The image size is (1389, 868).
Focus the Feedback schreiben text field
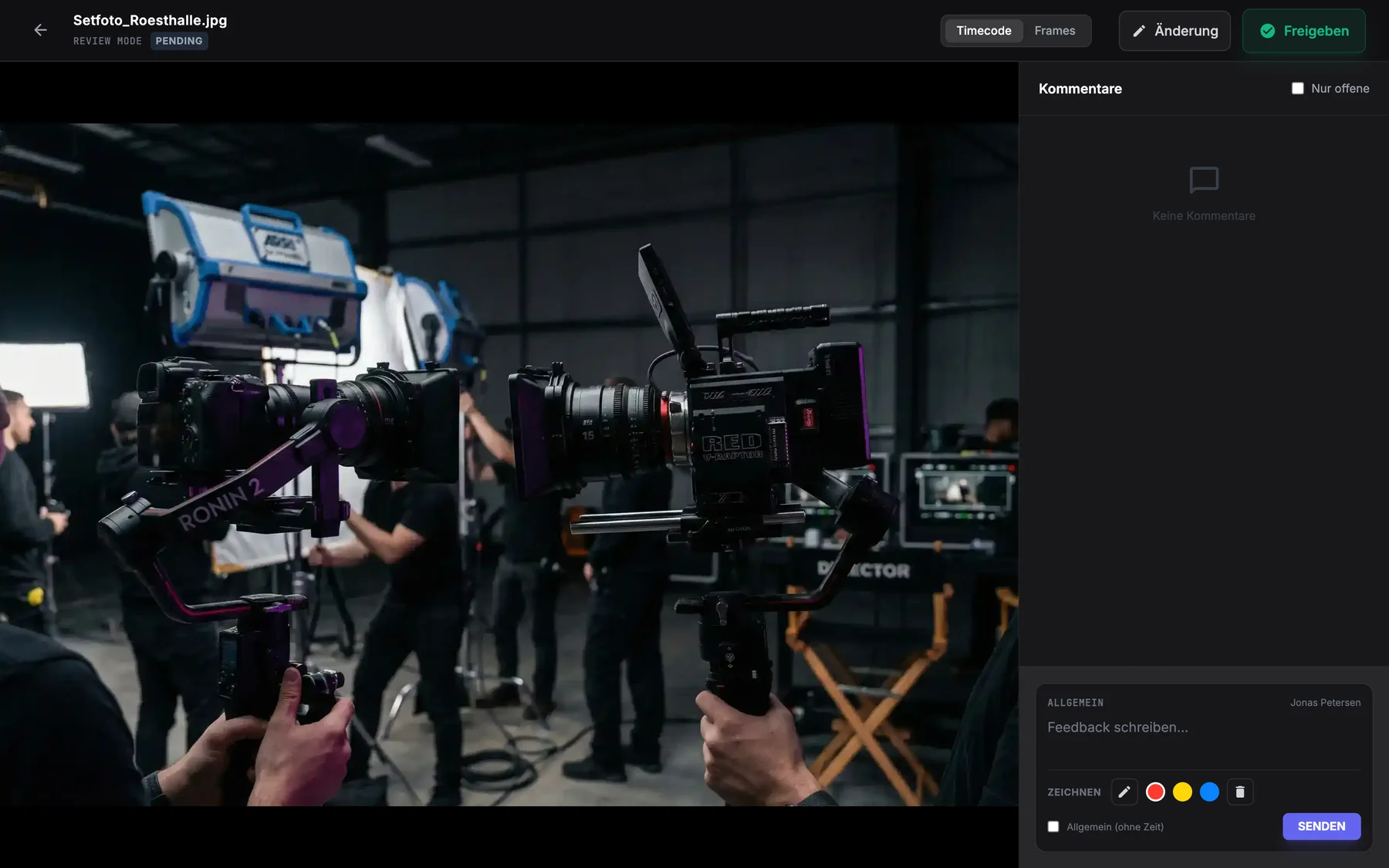click(x=1204, y=741)
